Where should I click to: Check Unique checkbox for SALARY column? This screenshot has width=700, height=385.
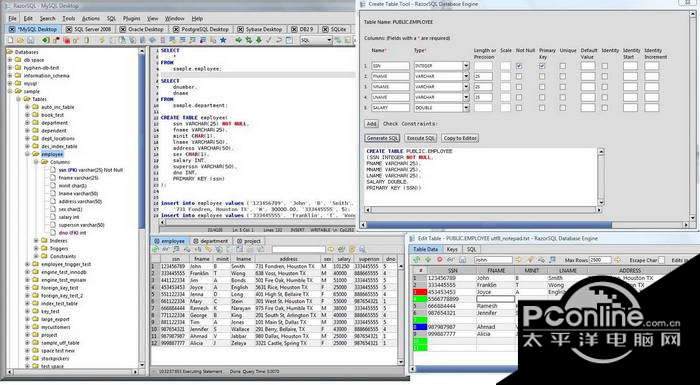click(562, 108)
